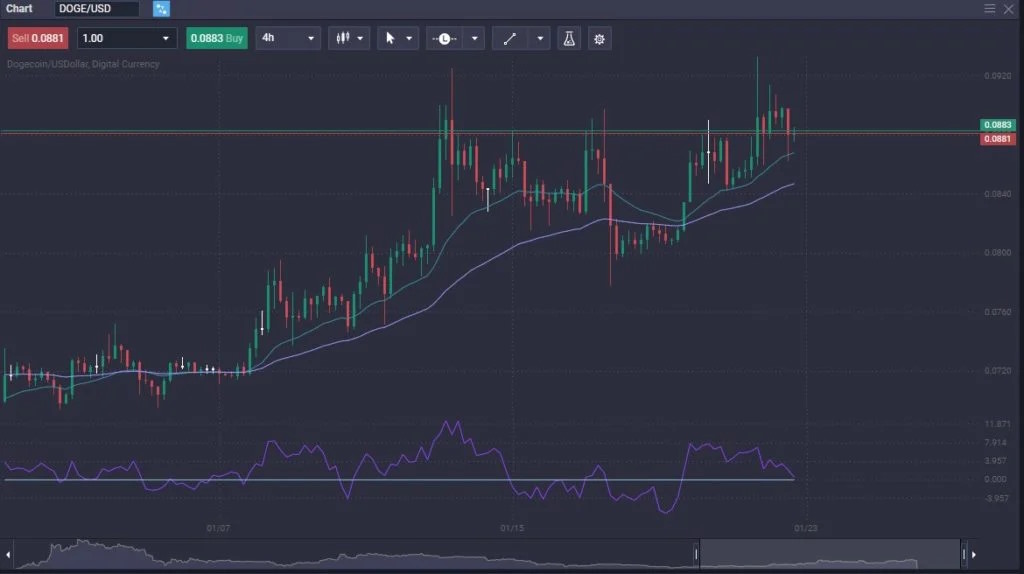Screen dimensions: 1024x574
Task: Click the symbol search icon beside DOGE/USD
Action: (161, 9)
